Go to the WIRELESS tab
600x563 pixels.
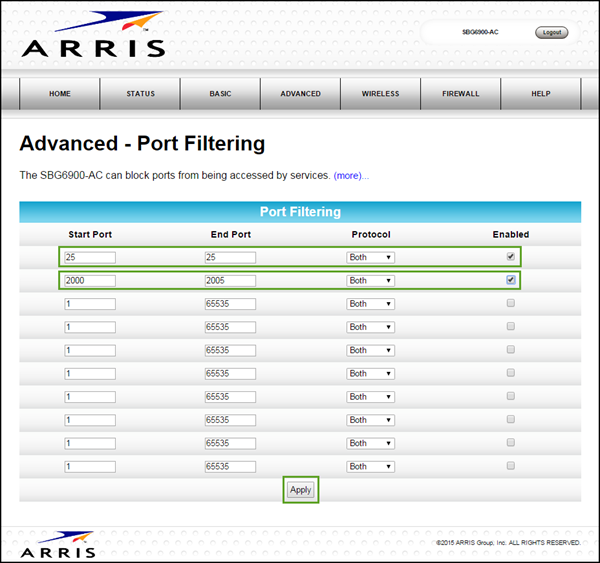(x=380, y=94)
